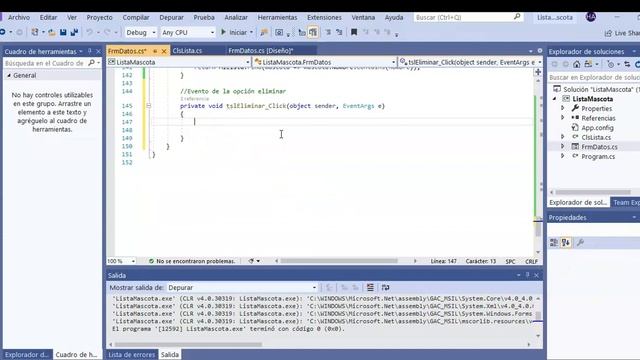Image resolution: width=640 pixels, height=360 pixels.
Task: Collapse the tslEliminar_Click method outline box
Action: 149,106
